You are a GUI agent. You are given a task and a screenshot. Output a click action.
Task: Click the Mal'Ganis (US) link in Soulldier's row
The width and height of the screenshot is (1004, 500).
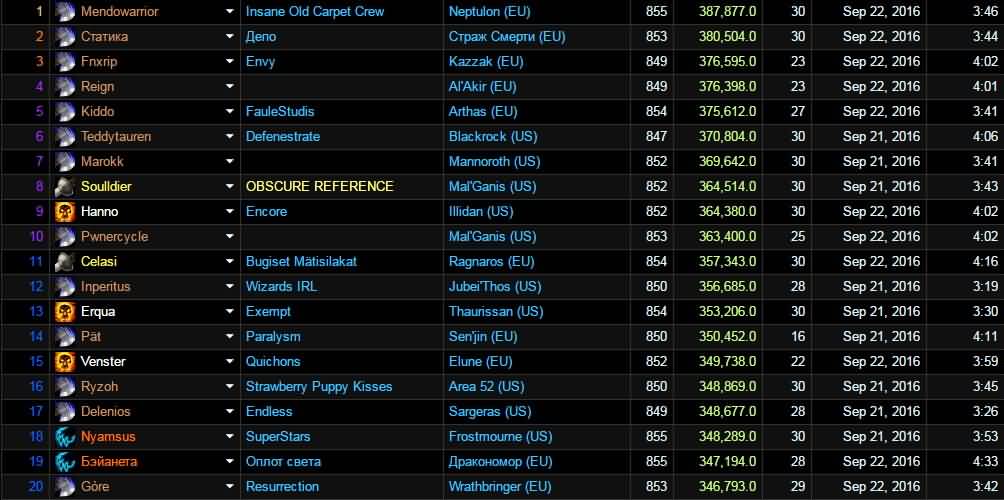click(492, 187)
